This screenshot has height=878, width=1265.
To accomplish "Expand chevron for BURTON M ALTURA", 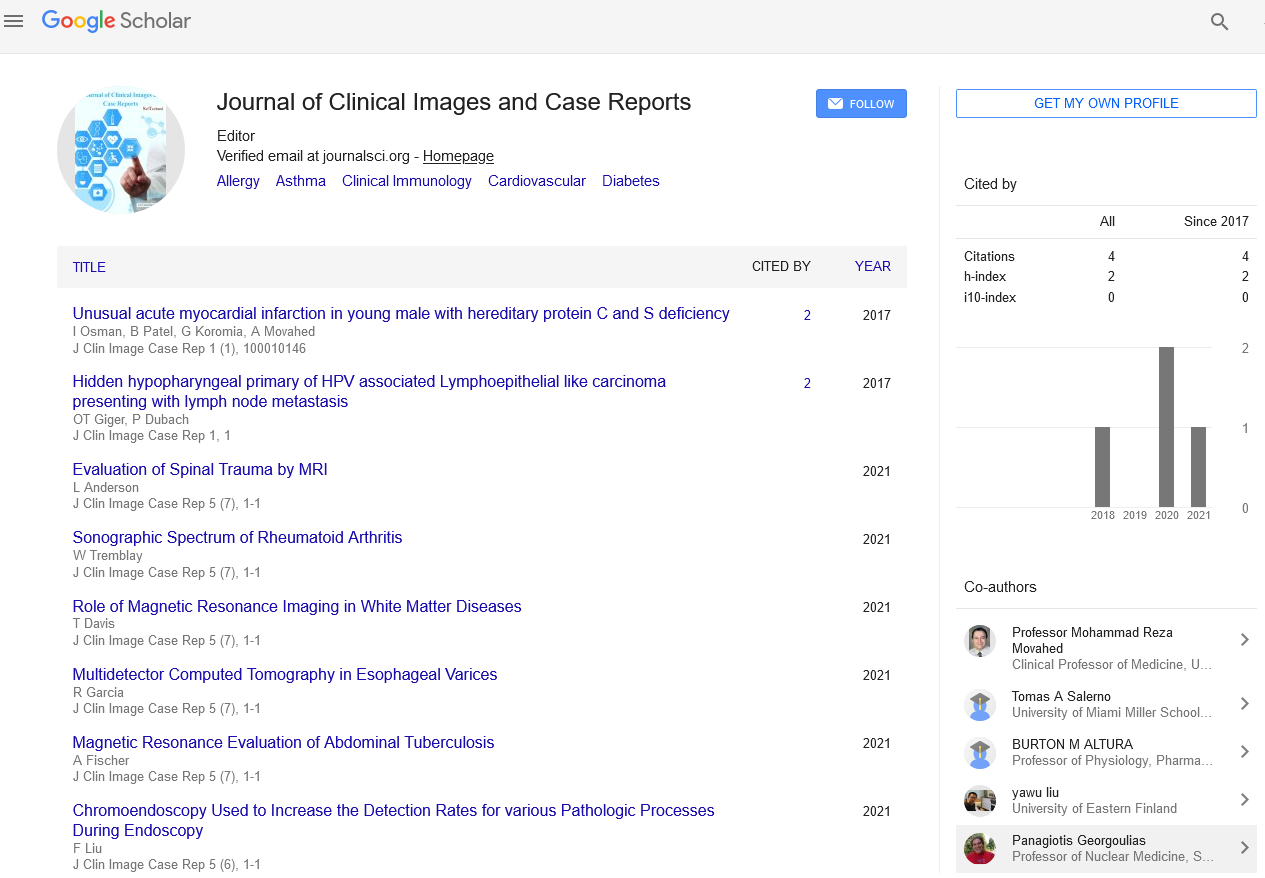I will [x=1244, y=752].
